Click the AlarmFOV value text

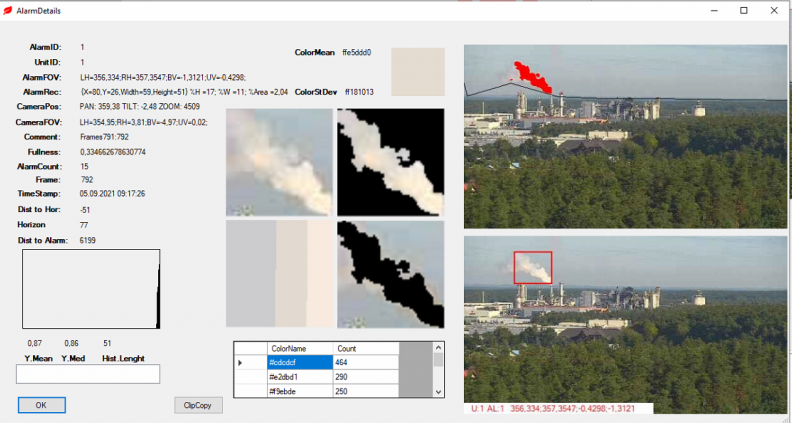(x=163, y=77)
